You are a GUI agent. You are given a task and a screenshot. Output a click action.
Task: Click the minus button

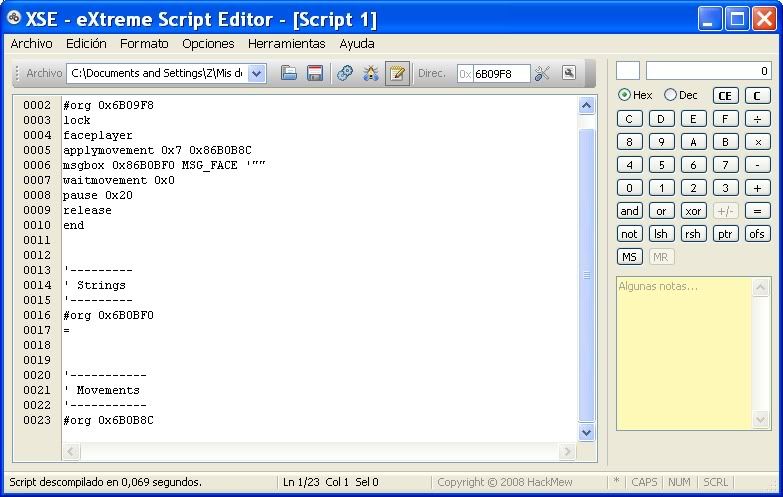click(x=758, y=165)
